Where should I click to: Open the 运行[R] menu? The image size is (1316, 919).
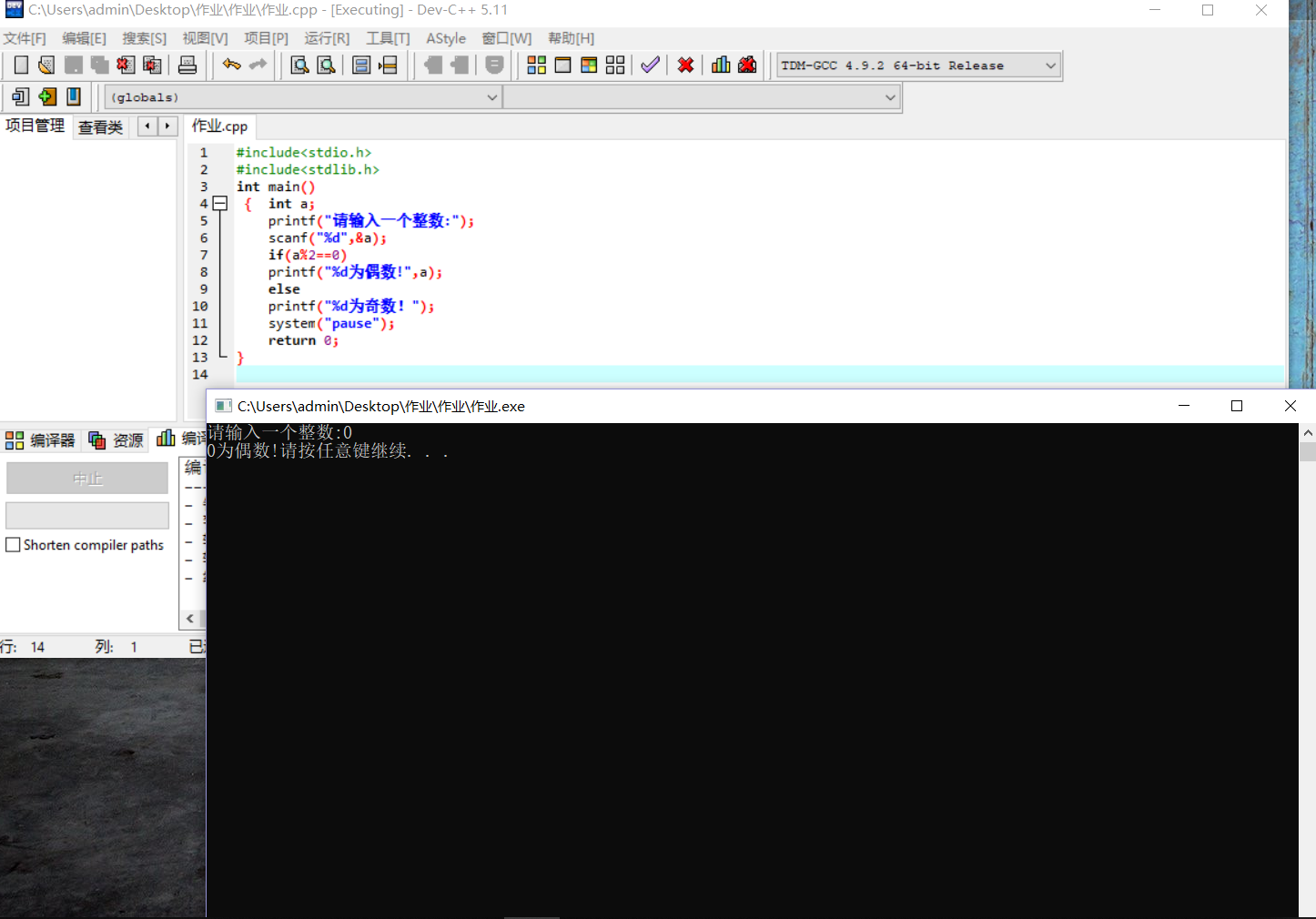(x=327, y=38)
